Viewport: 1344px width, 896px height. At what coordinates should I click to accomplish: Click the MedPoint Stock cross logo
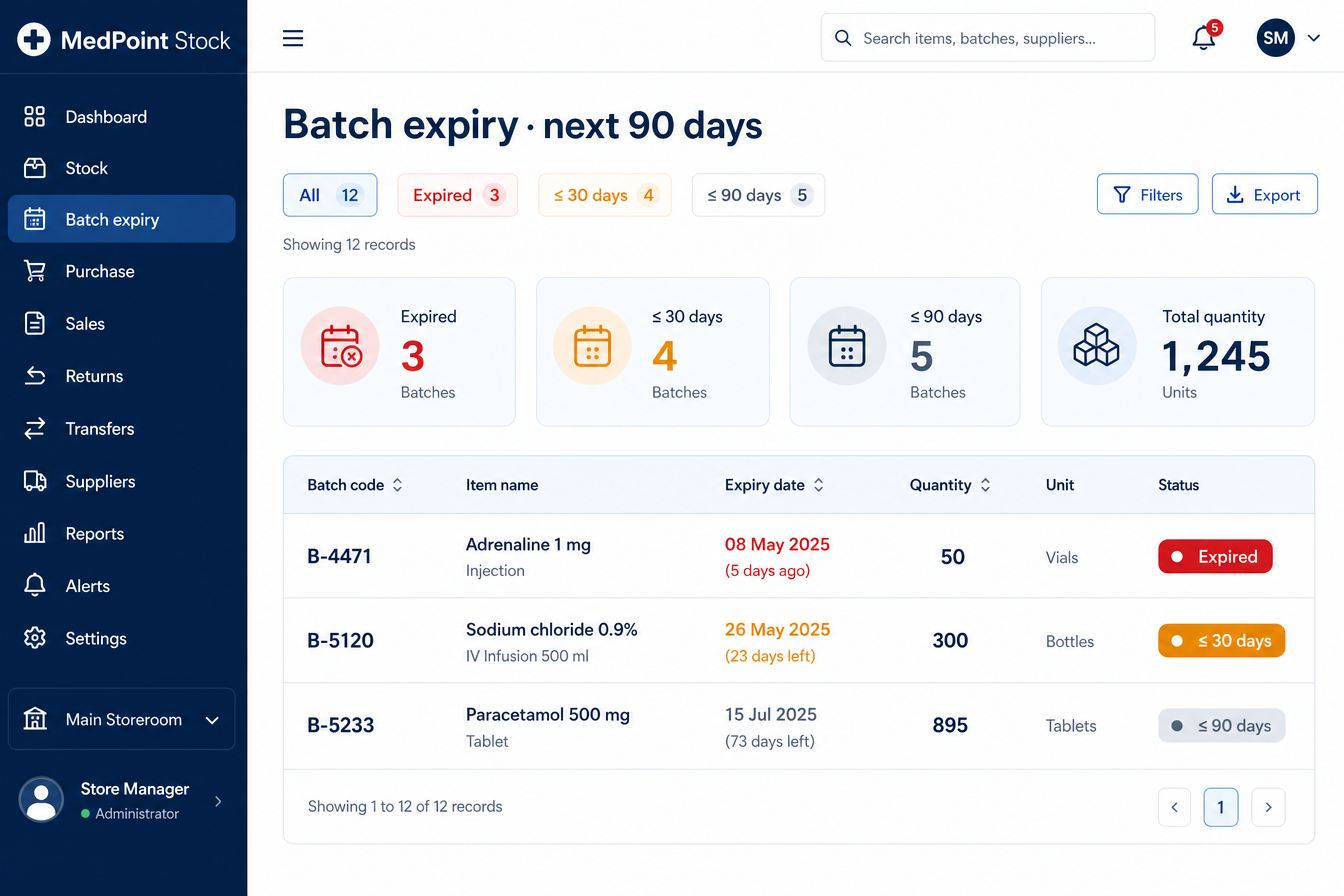(34, 40)
